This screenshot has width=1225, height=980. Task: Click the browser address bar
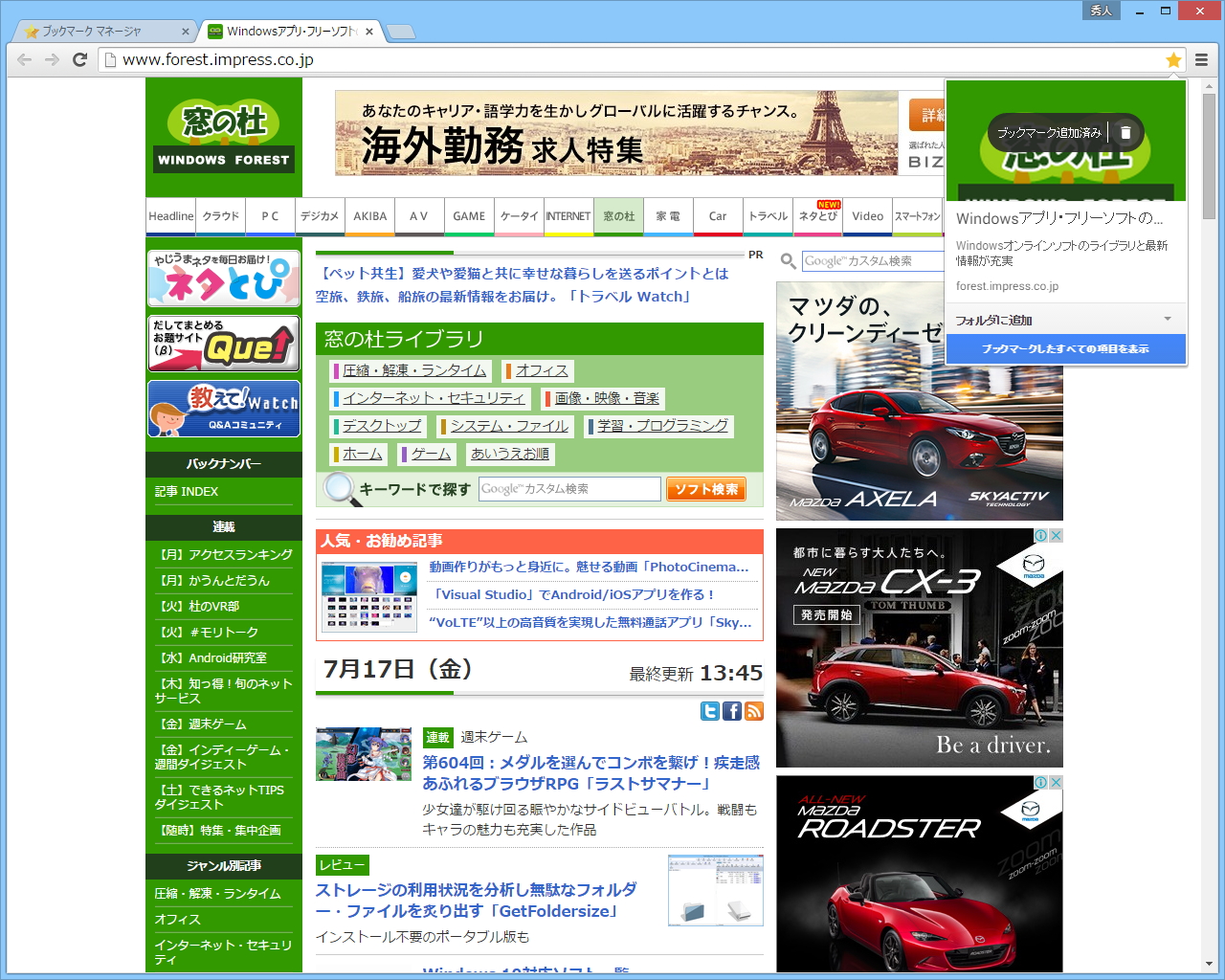tap(383, 59)
